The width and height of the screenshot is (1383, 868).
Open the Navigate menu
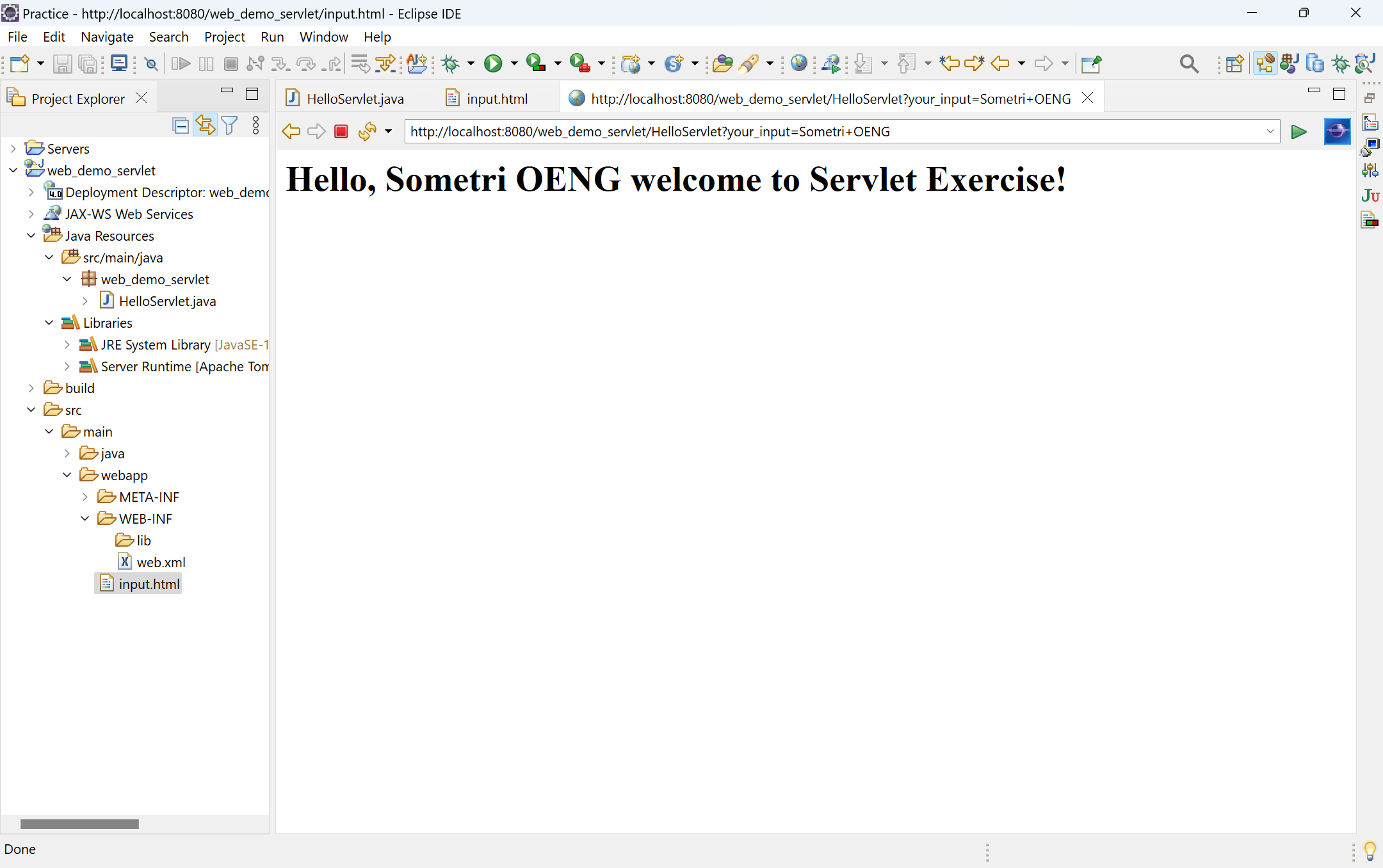click(x=106, y=36)
